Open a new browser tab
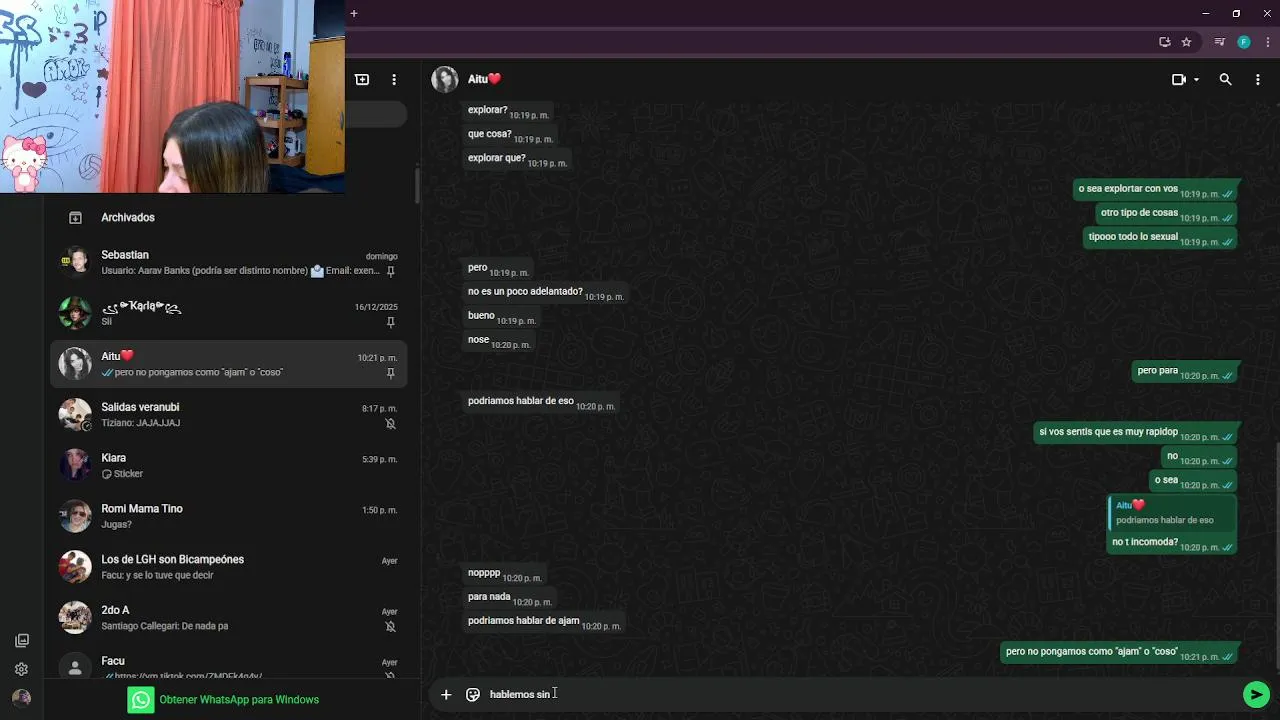This screenshot has height=720, width=1280. tap(354, 13)
